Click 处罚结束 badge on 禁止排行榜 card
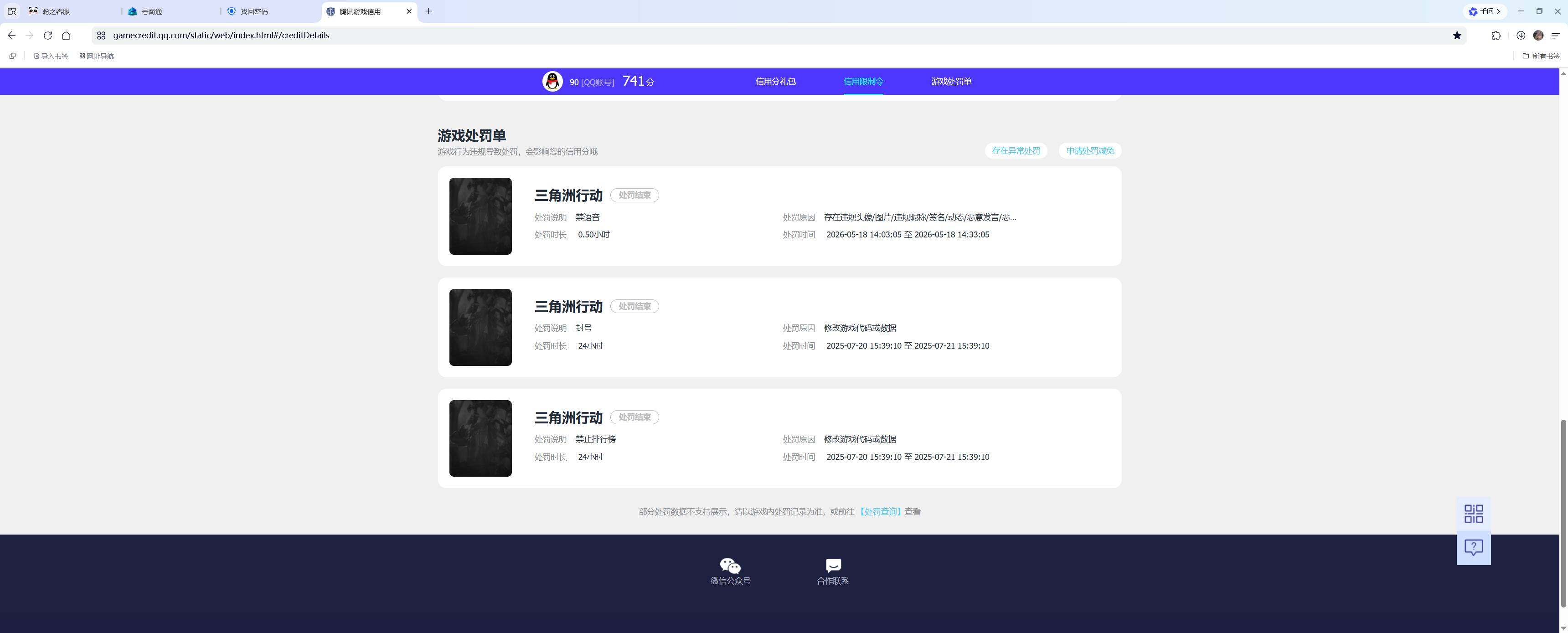The image size is (1568, 633). coord(635,417)
